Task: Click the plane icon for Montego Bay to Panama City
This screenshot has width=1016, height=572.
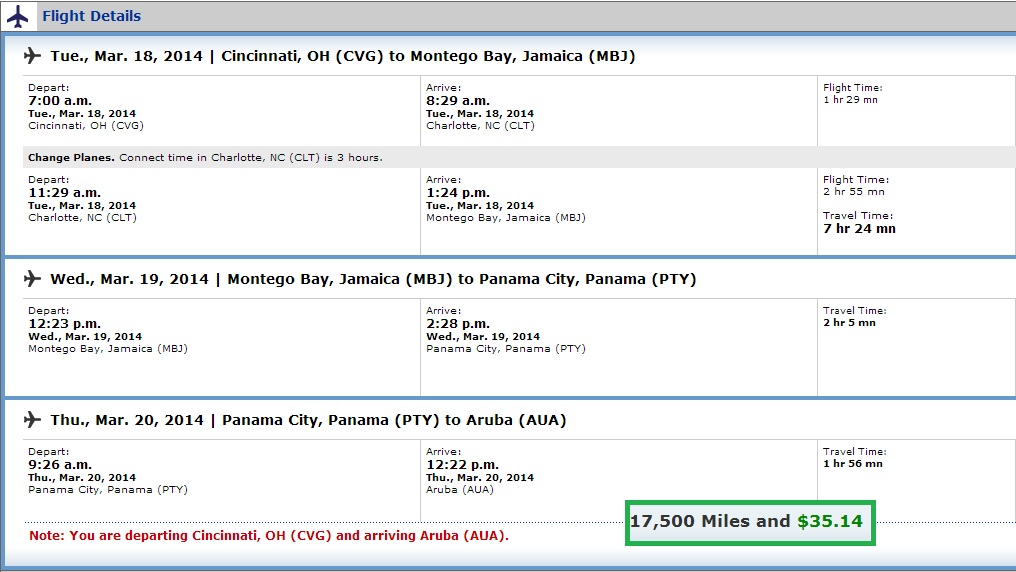Action: (33, 279)
